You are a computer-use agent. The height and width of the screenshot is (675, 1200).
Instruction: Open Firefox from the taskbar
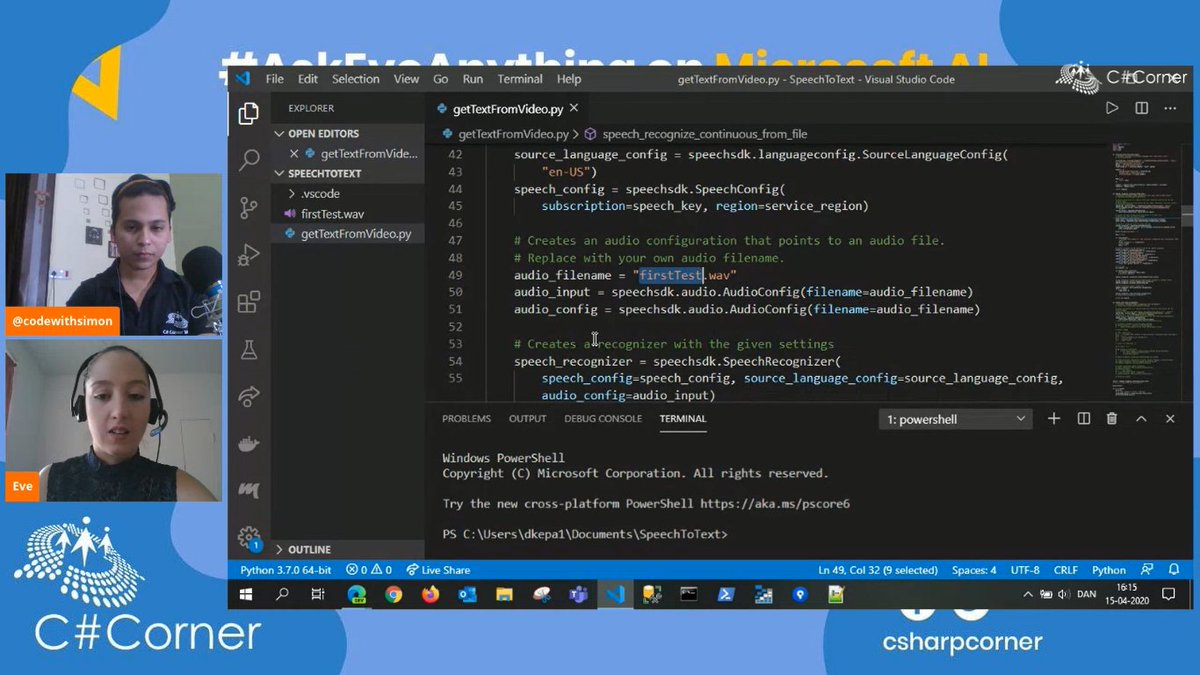[430, 594]
